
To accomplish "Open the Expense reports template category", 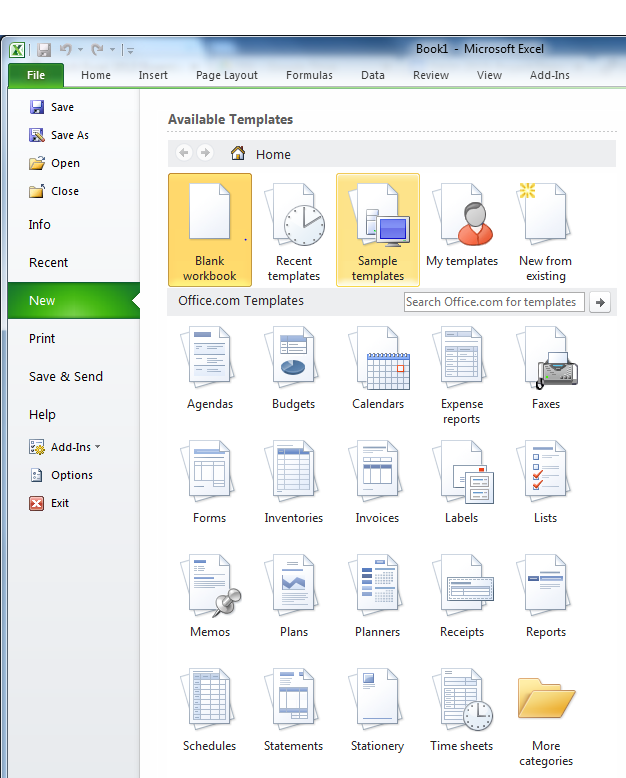I will click(x=462, y=376).
